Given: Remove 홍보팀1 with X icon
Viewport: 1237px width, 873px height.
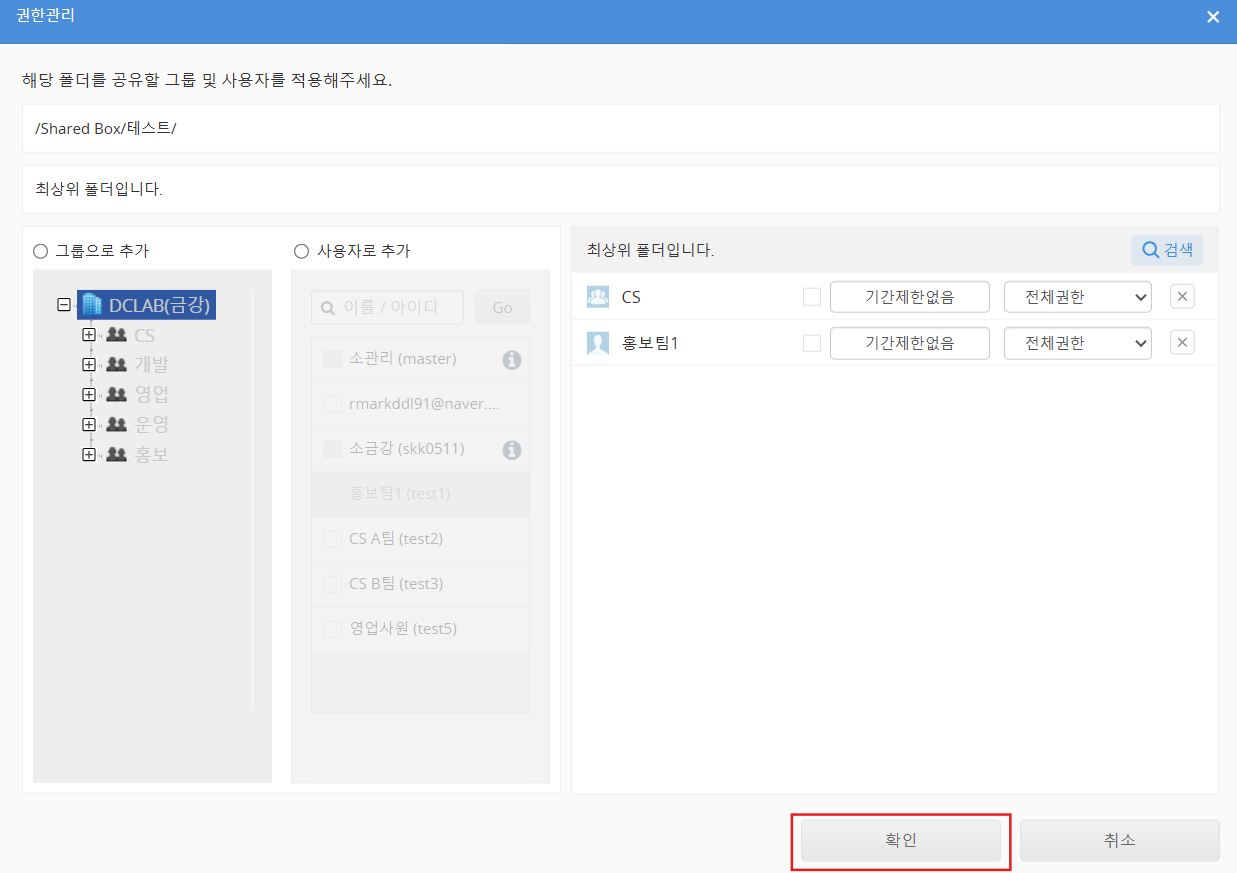Looking at the screenshot, I should pos(1182,343).
